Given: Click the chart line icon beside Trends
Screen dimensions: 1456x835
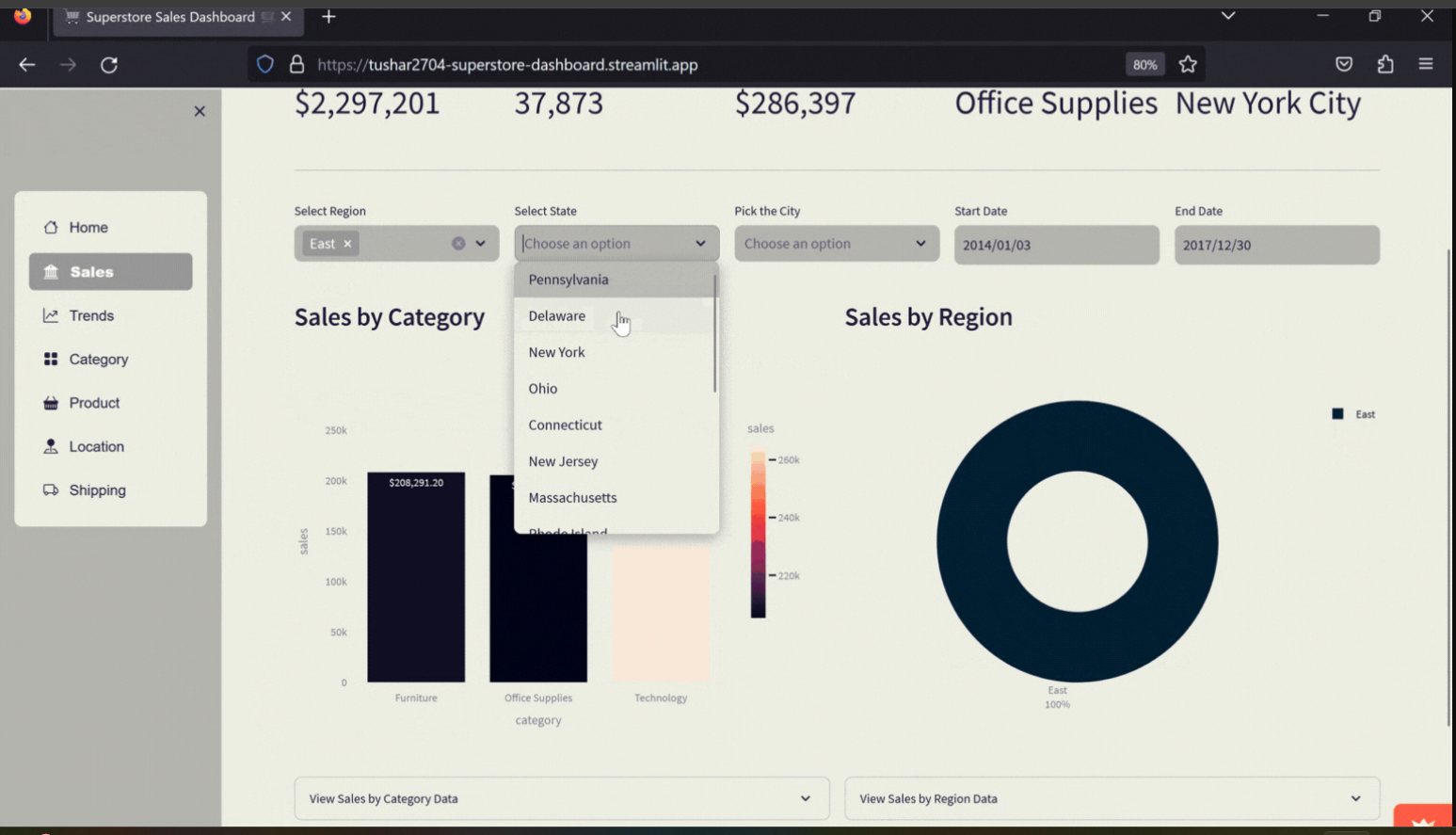Looking at the screenshot, I should click(x=51, y=315).
